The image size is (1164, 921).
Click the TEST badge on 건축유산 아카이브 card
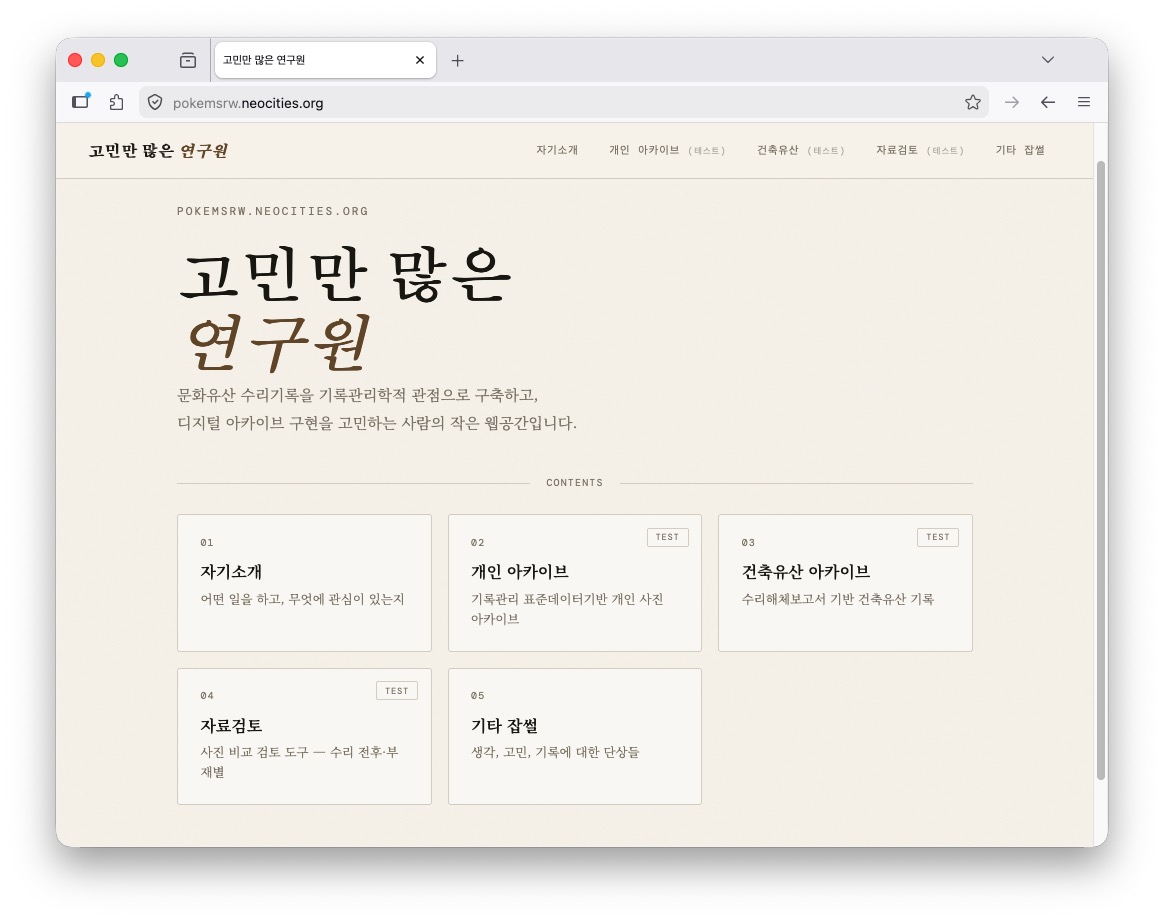(938, 537)
